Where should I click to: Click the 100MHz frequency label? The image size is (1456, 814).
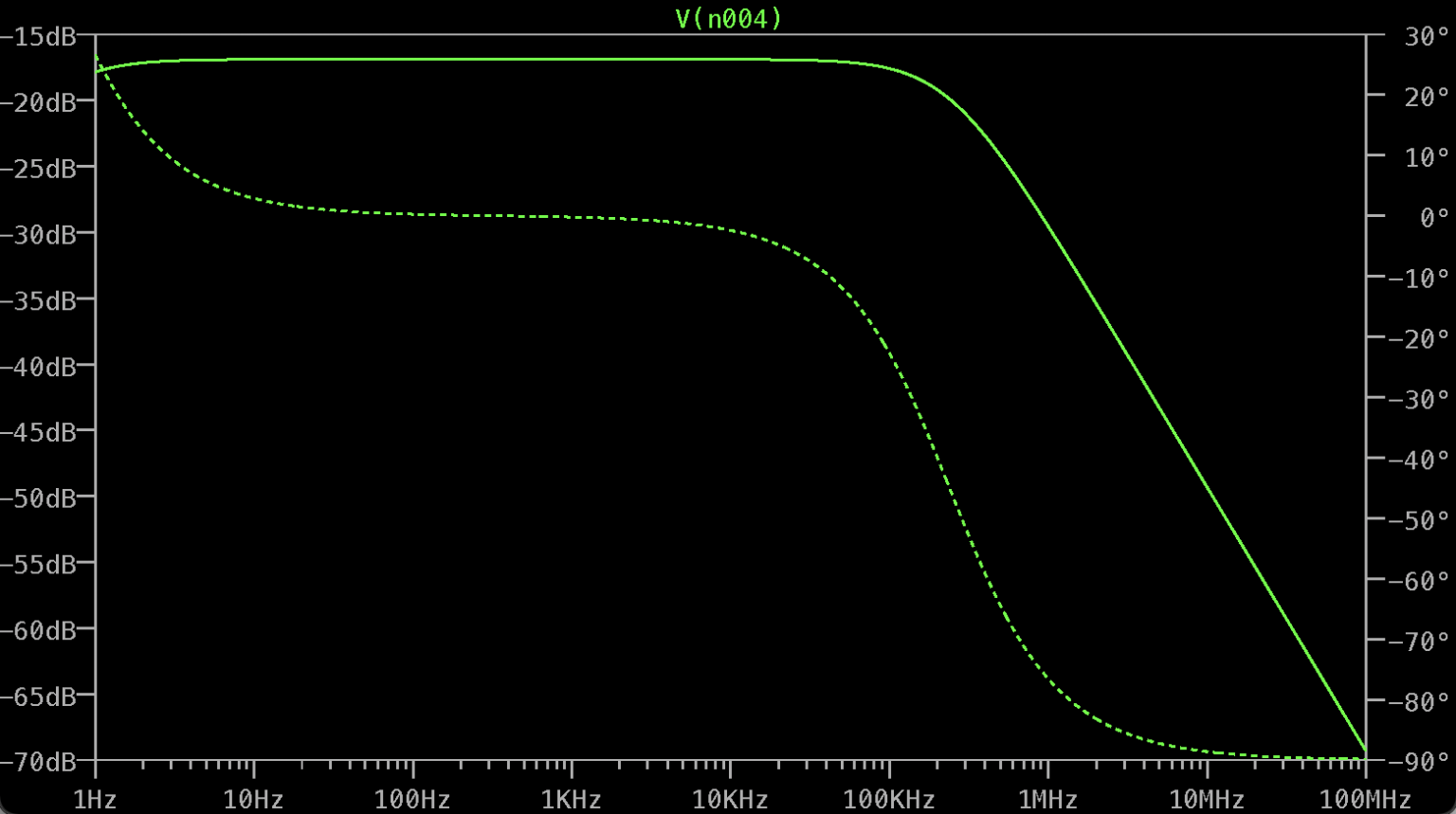click(x=1365, y=799)
